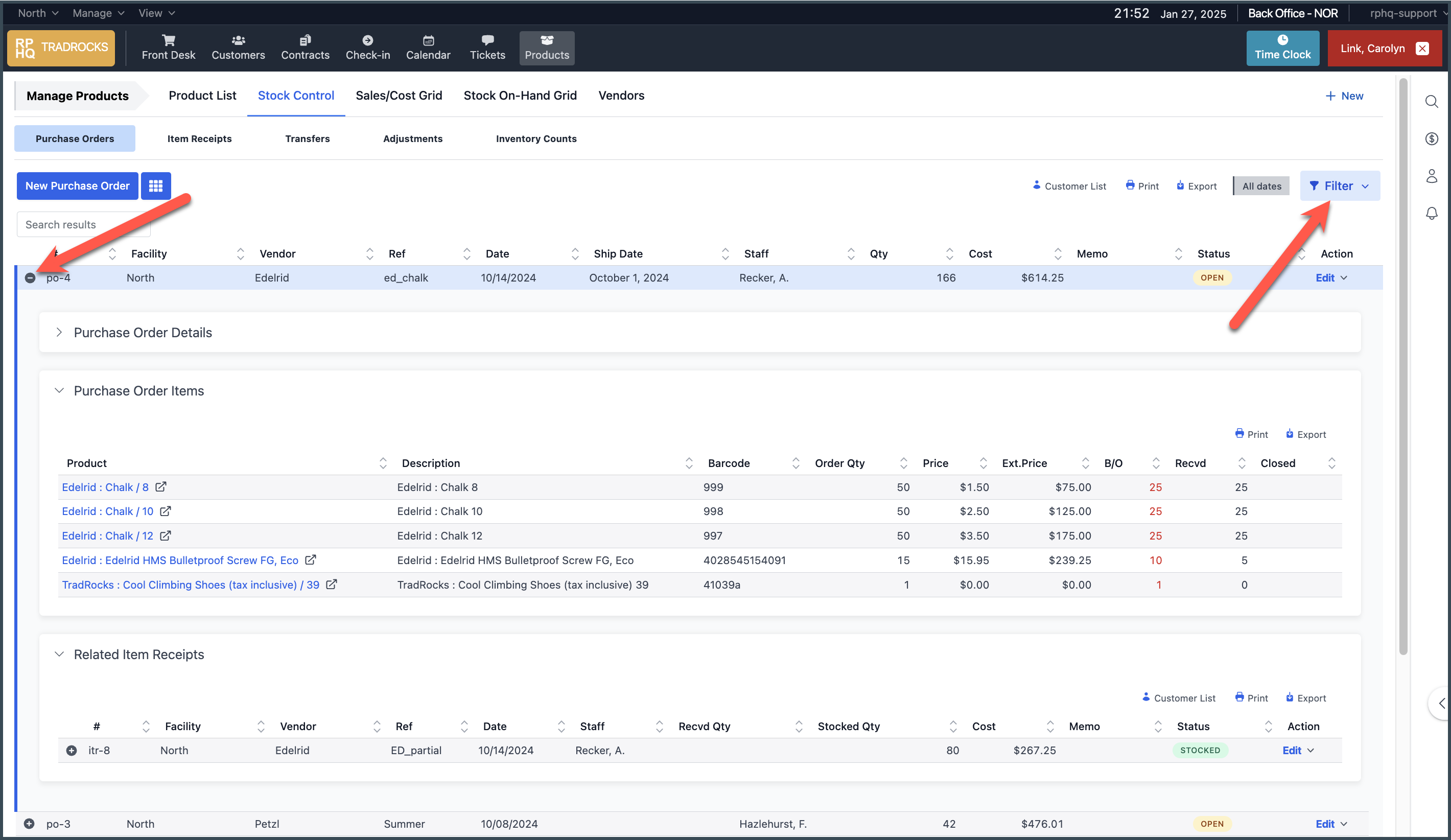Open the Calendar view
The height and width of the screenshot is (840, 1451).
tap(428, 48)
